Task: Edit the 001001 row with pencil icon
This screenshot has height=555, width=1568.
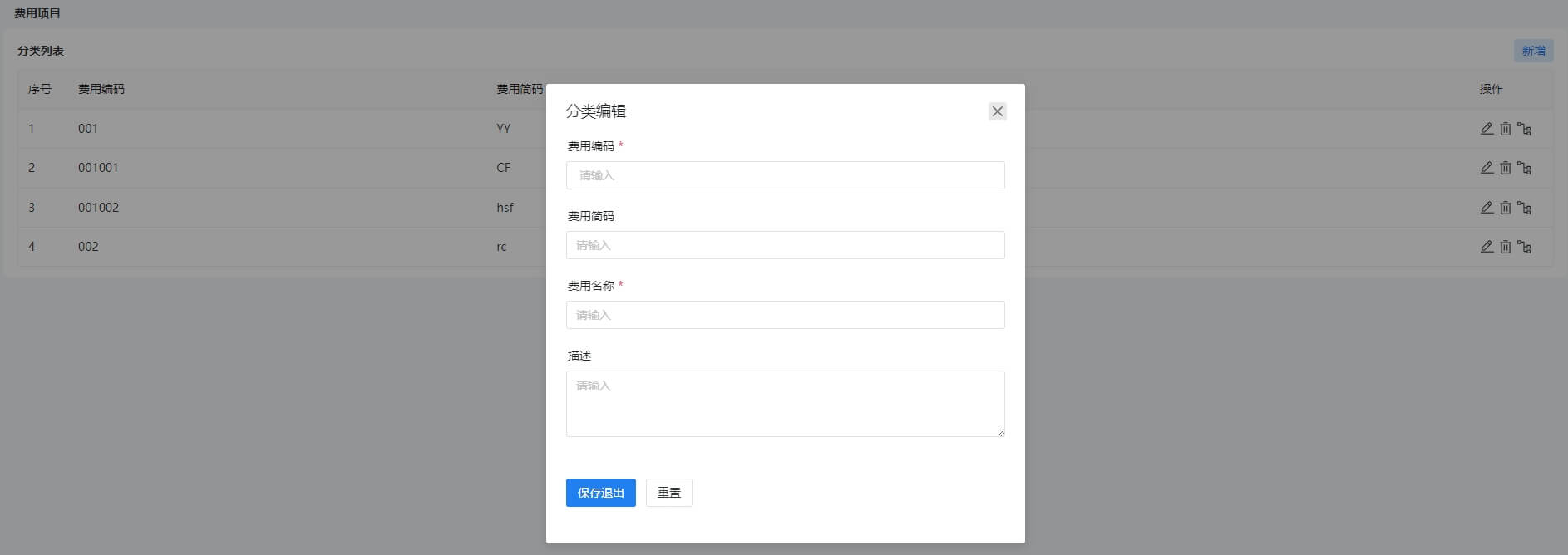Action: pyautogui.click(x=1487, y=168)
